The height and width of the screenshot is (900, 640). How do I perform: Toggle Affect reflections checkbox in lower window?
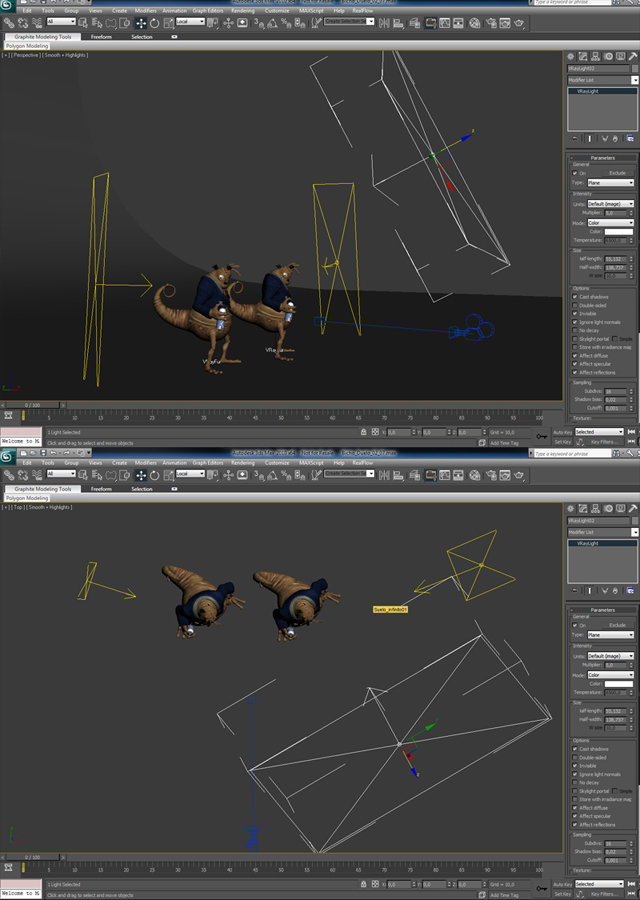pyautogui.click(x=575, y=825)
